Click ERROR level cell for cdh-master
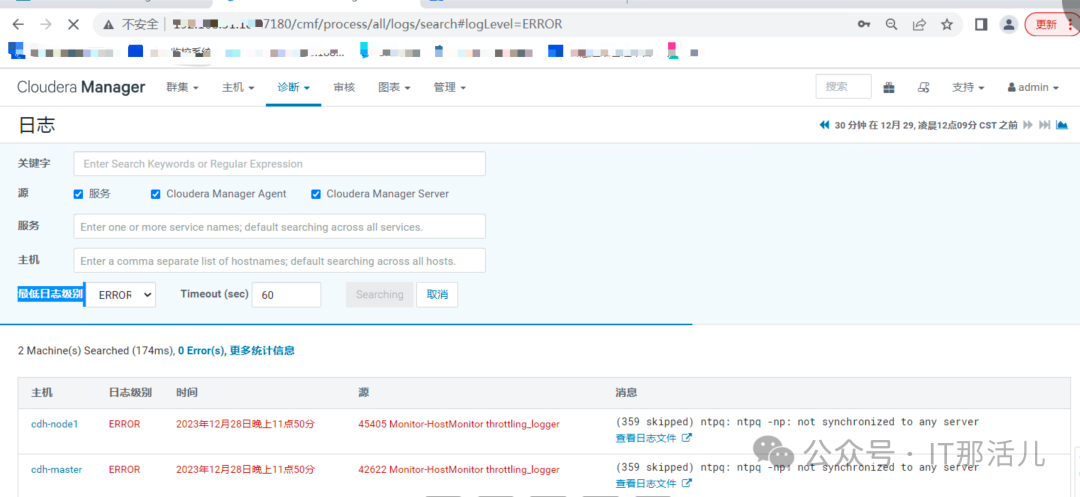 pos(124,469)
